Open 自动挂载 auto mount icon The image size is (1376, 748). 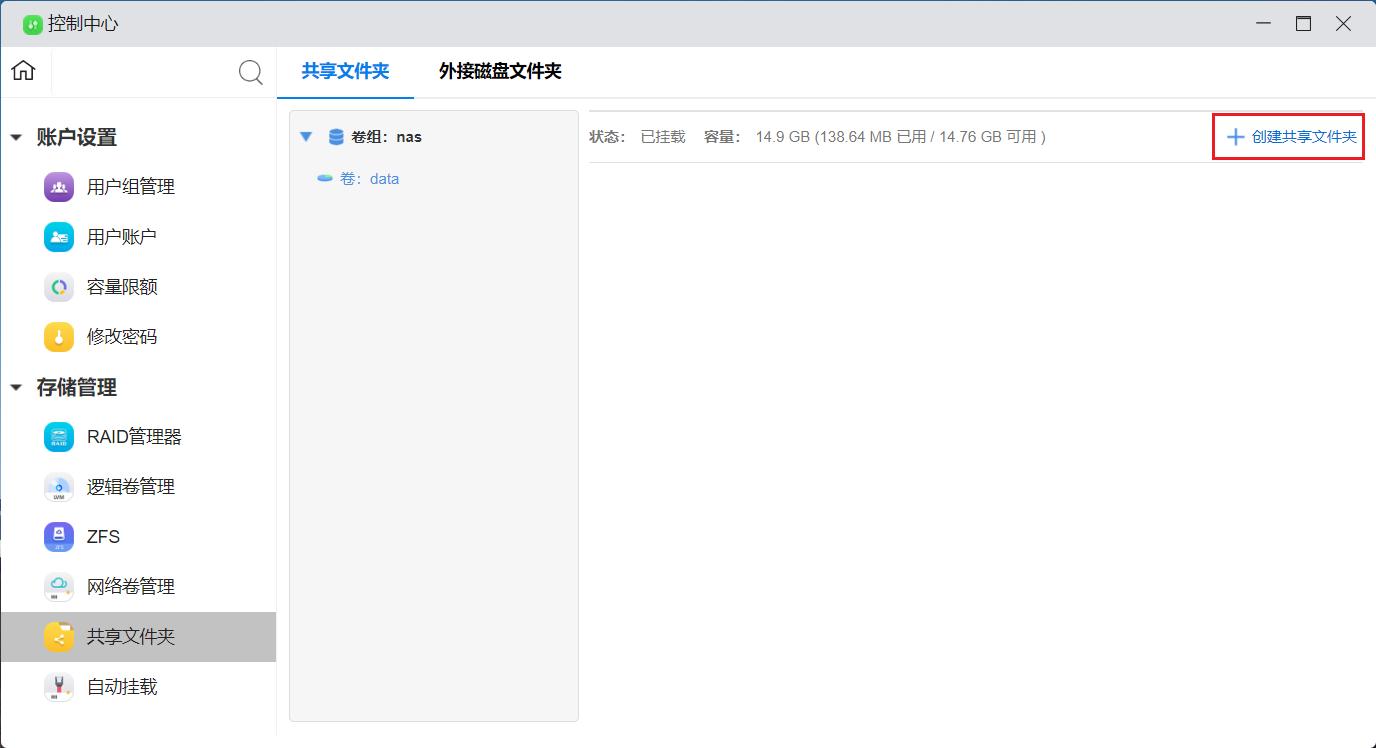[59, 687]
